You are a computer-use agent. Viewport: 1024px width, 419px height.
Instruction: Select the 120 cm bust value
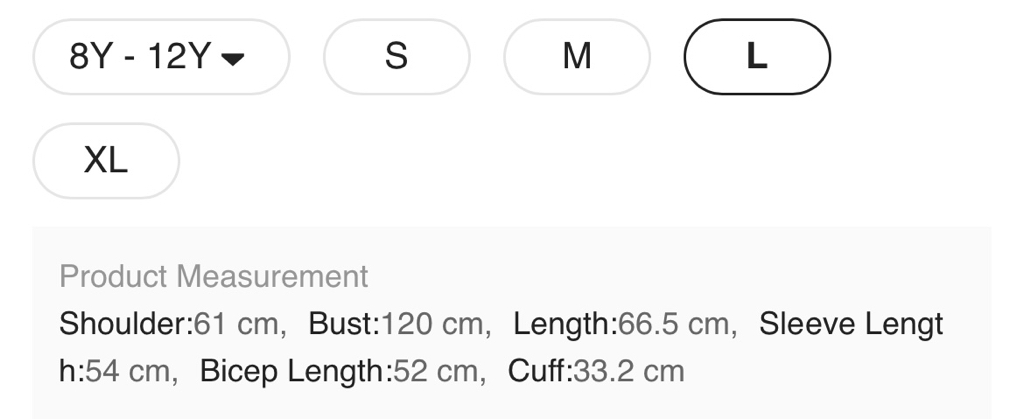click(x=432, y=324)
